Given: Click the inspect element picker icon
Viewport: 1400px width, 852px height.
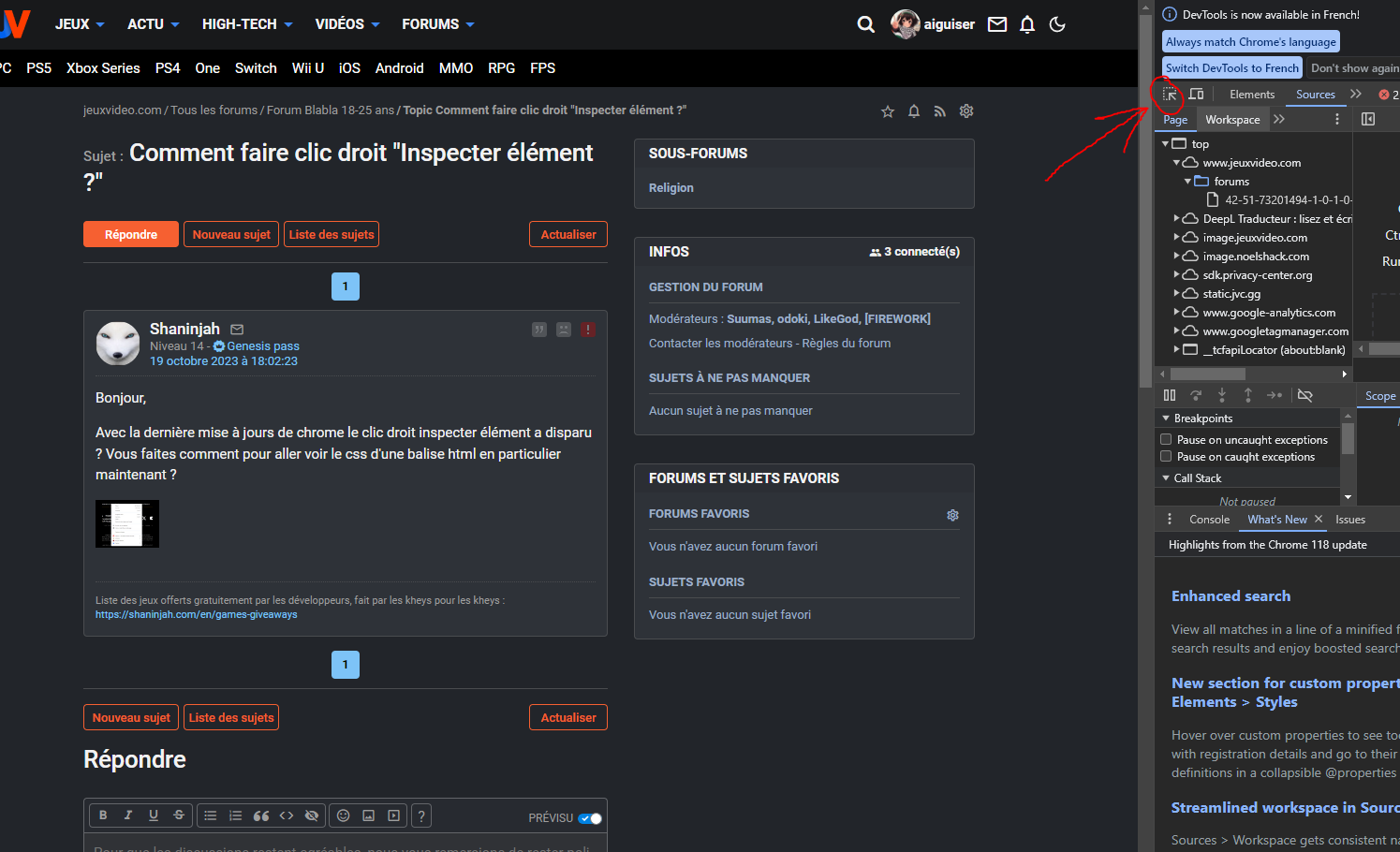Looking at the screenshot, I should tap(1170, 95).
